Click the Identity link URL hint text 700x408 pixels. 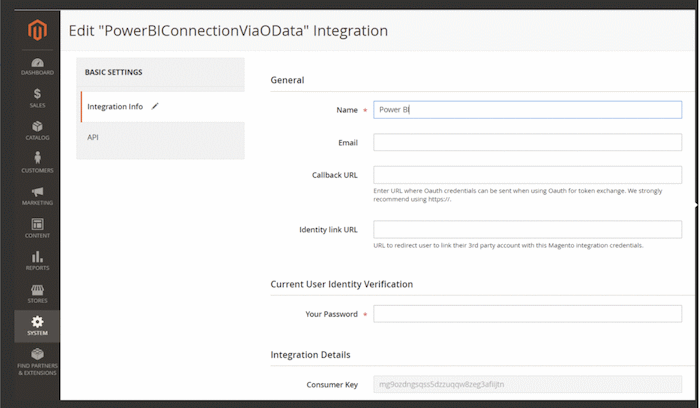pos(508,246)
